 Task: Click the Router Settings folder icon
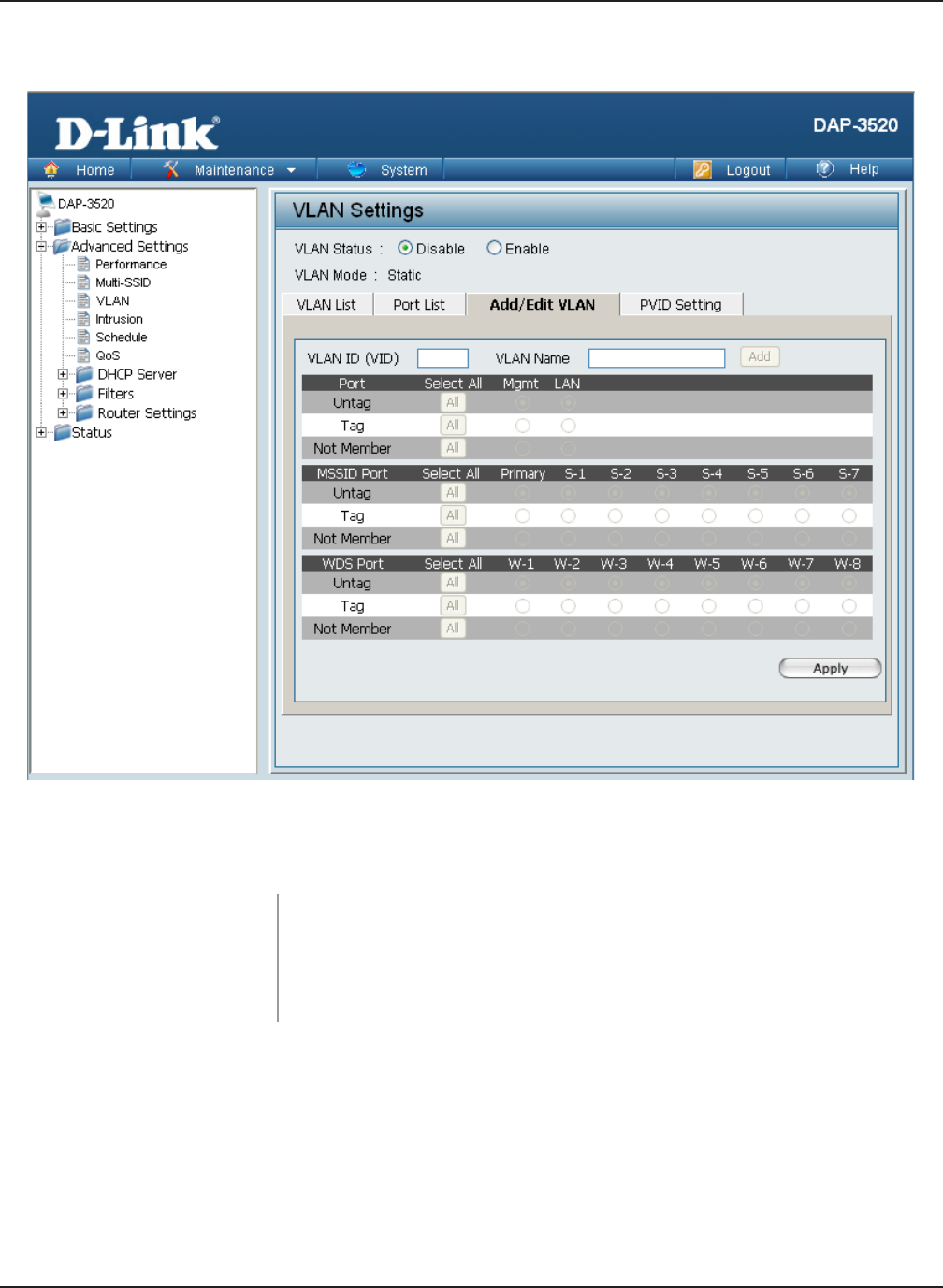coord(84,412)
